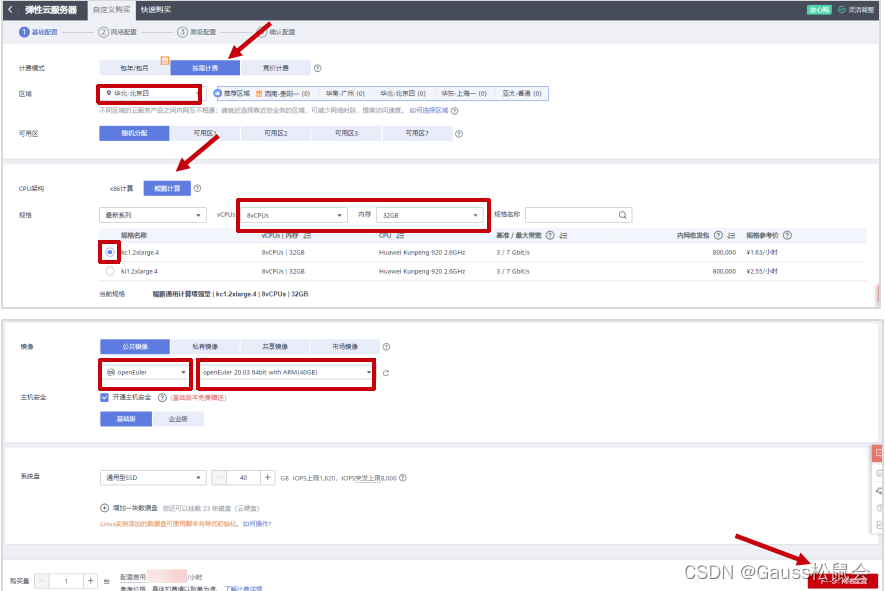Select 包年/包月 billing mode
886x591 pixels.
pyautogui.click(x=134, y=68)
